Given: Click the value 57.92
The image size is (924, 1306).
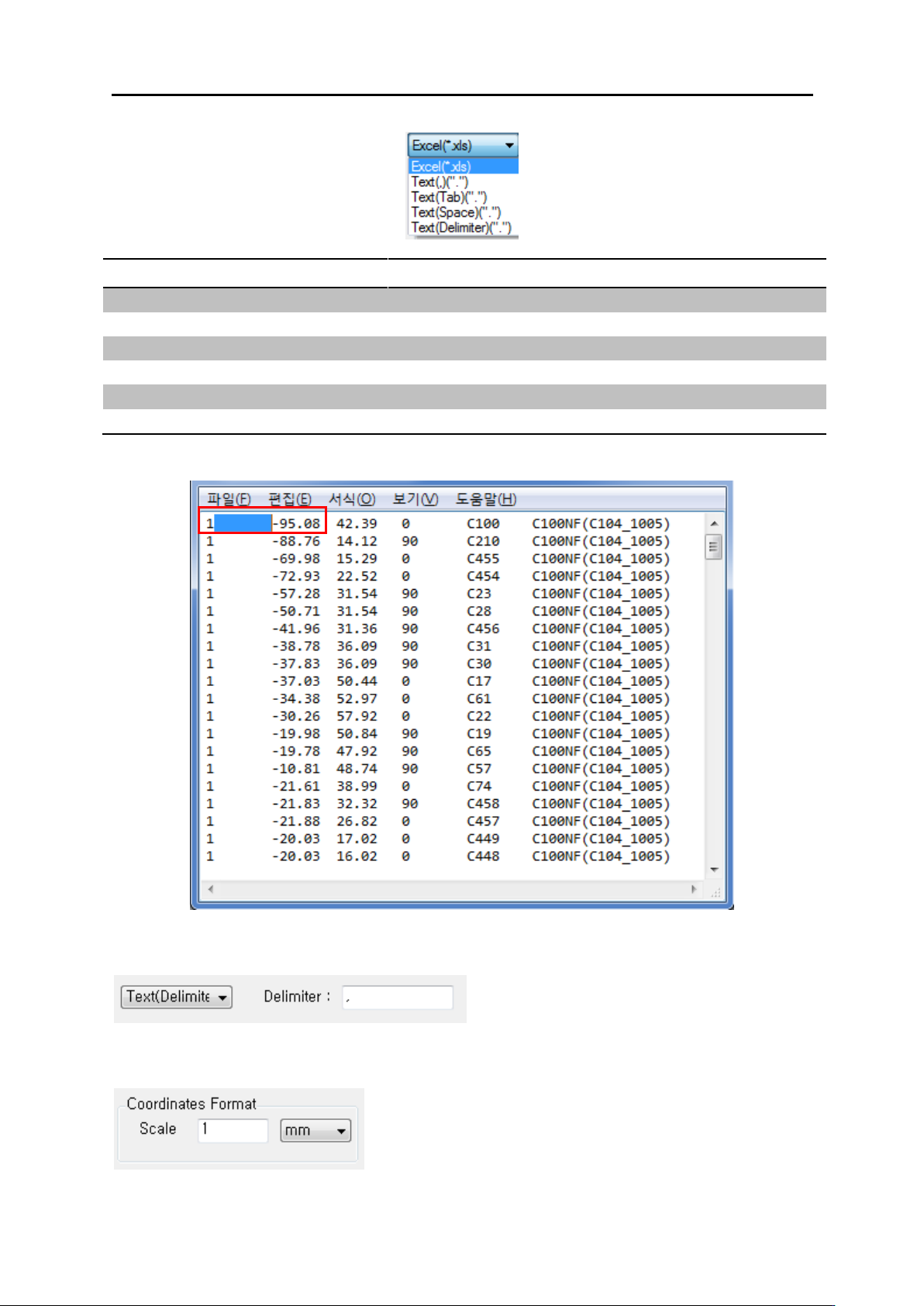Looking at the screenshot, I should (357, 716).
